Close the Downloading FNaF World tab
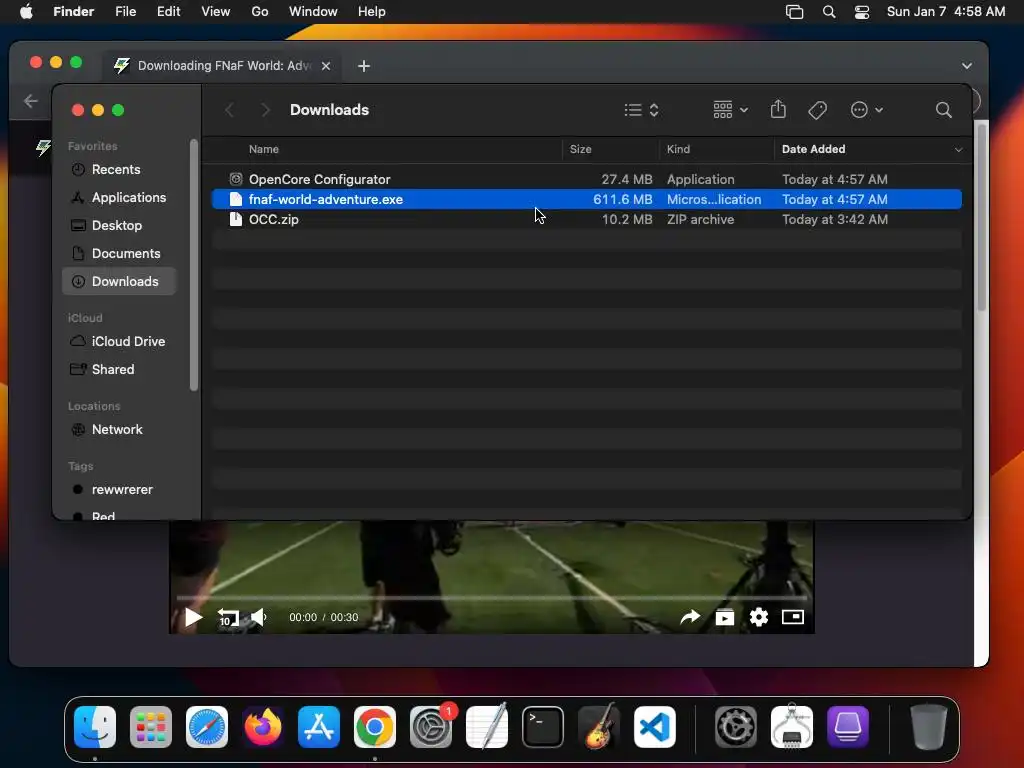The height and width of the screenshot is (768, 1024). tap(326, 66)
